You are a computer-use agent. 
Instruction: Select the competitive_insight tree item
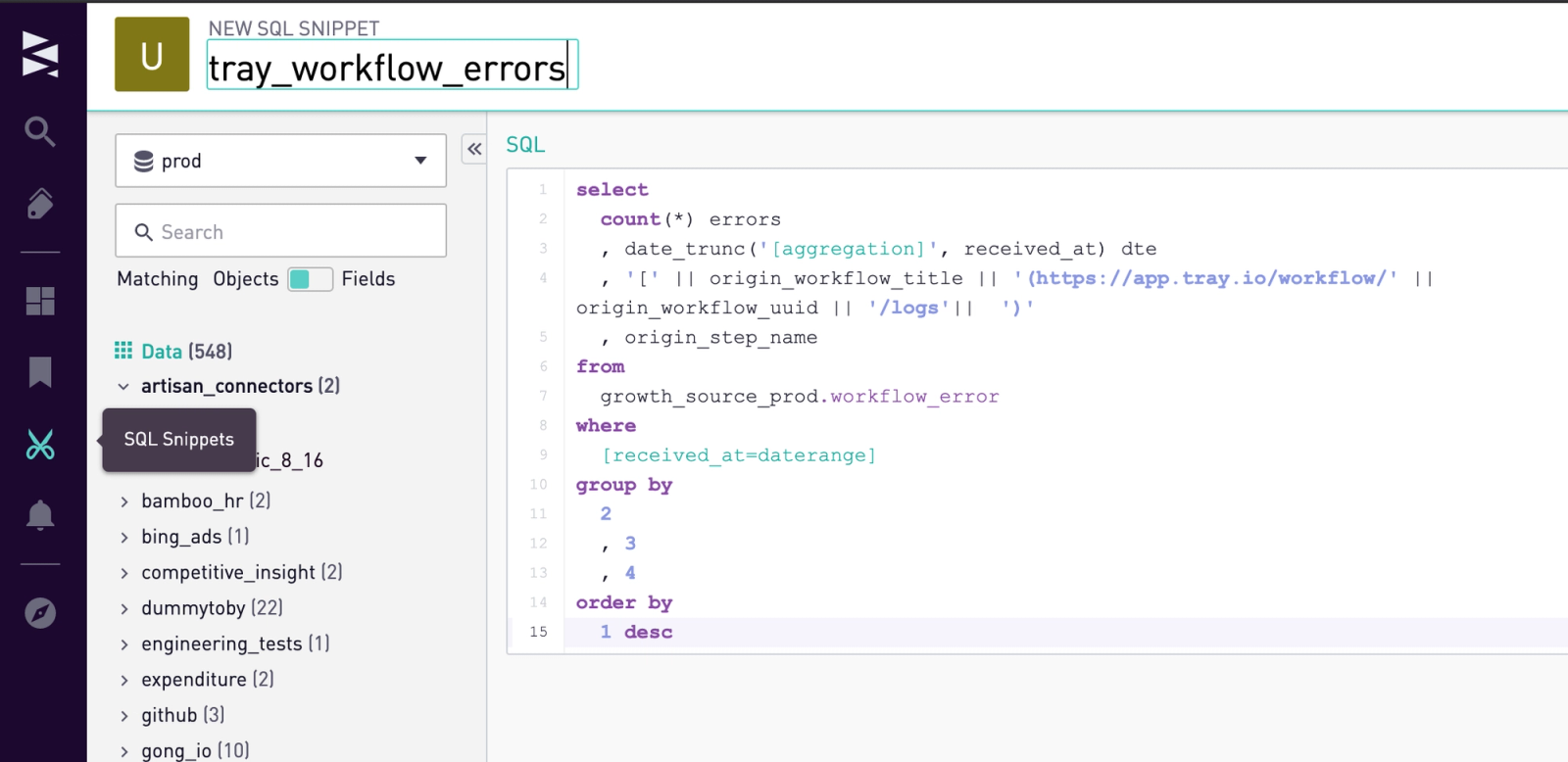pyautogui.click(x=241, y=573)
